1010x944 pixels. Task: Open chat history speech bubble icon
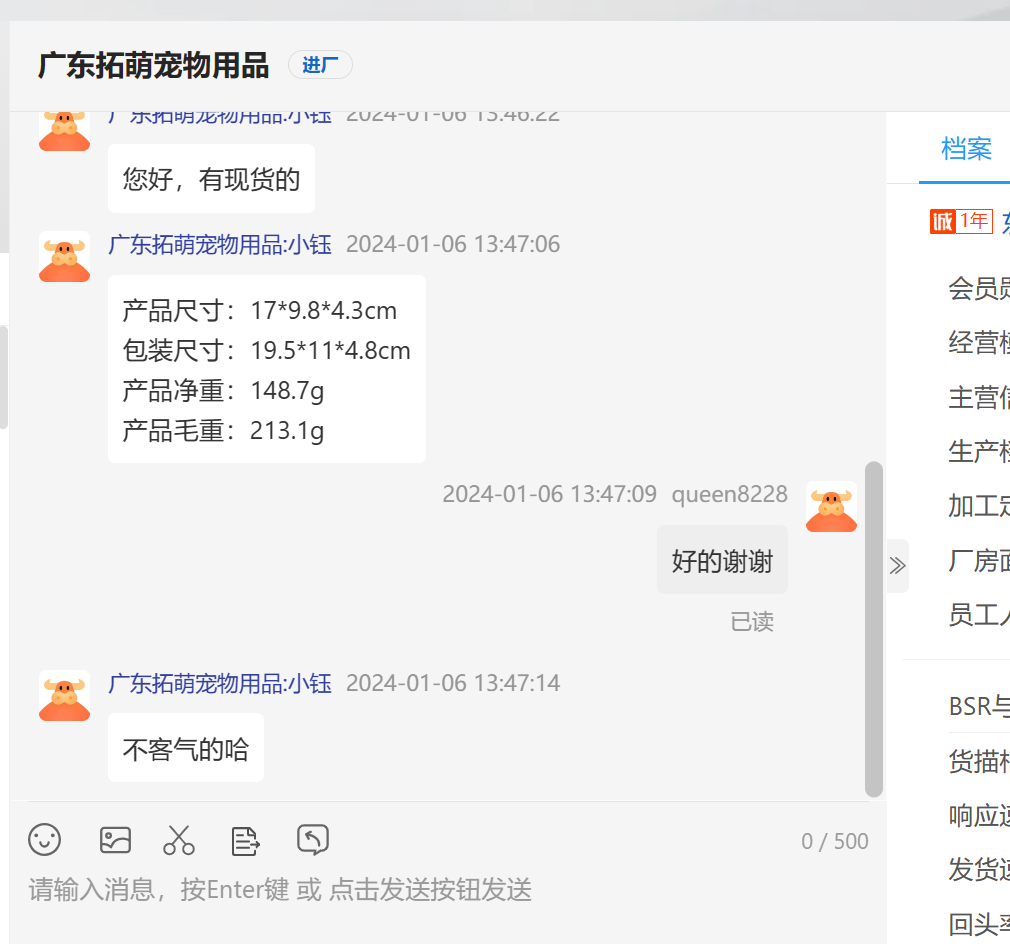(313, 840)
